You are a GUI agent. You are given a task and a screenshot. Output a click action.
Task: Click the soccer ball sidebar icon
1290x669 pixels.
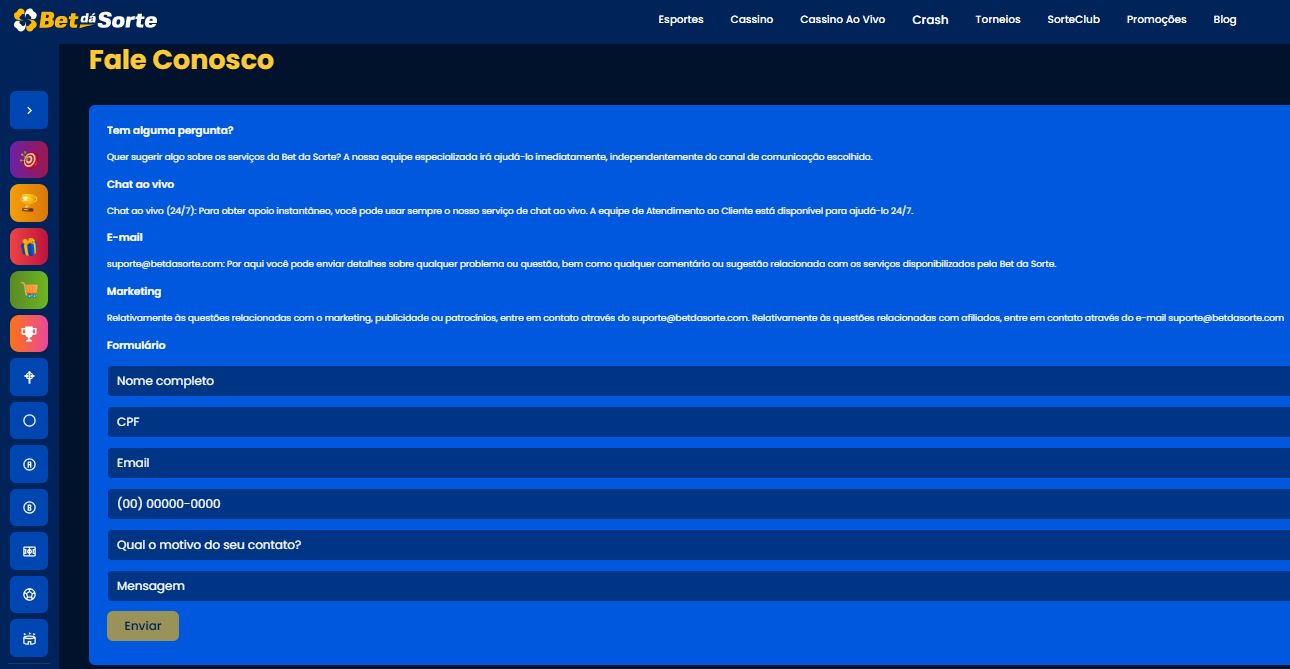[29, 595]
